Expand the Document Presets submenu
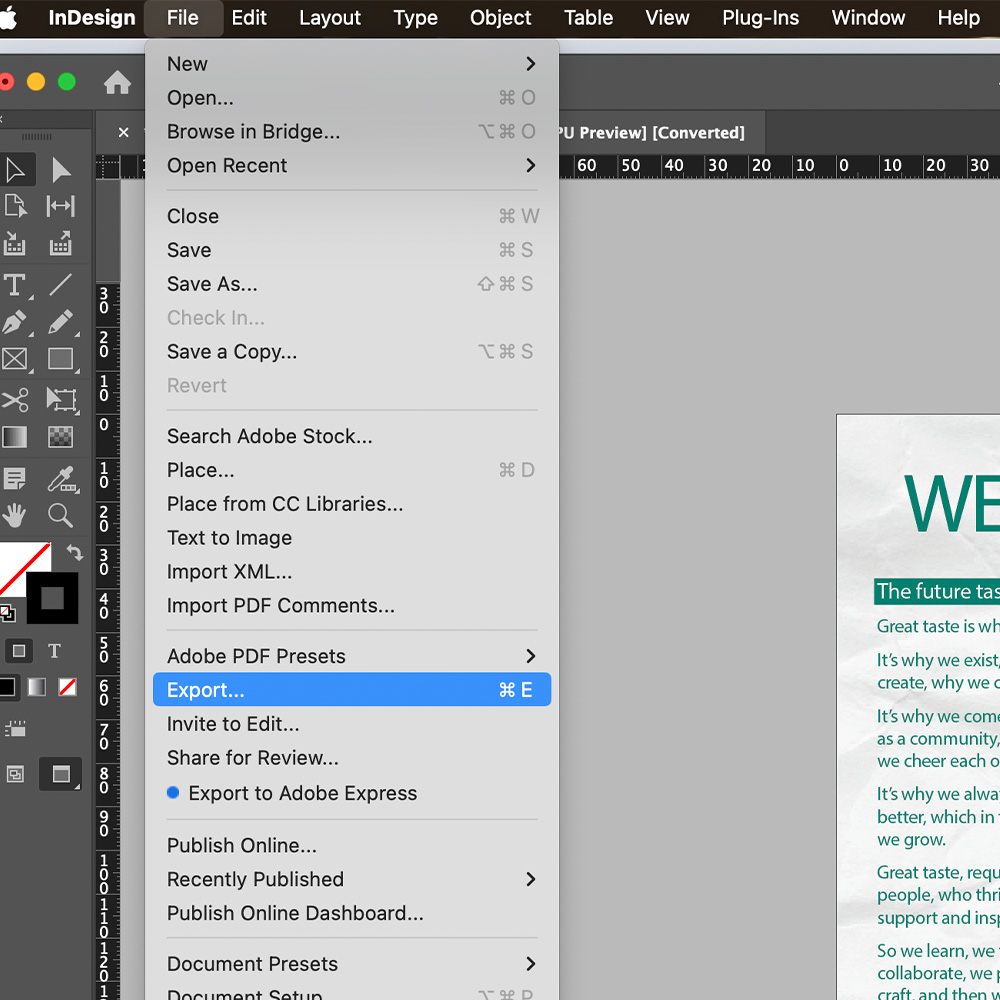This screenshot has width=1000, height=1000. (352, 964)
